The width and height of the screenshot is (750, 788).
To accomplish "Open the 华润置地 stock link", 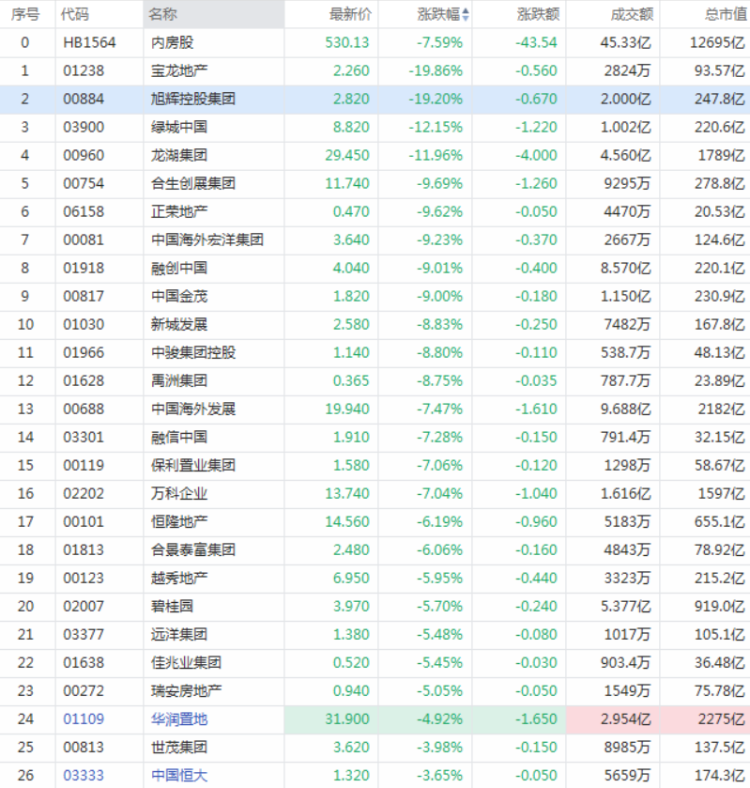I will click(x=179, y=719).
